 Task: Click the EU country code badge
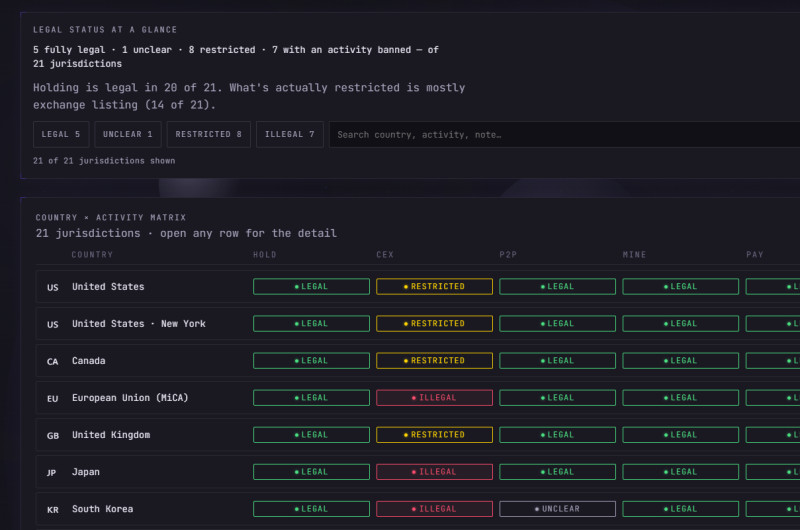coord(53,398)
